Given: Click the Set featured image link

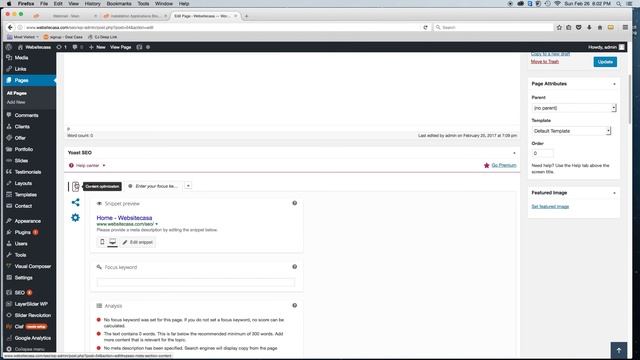Looking at the screenshot, I should tap(550, 207).
